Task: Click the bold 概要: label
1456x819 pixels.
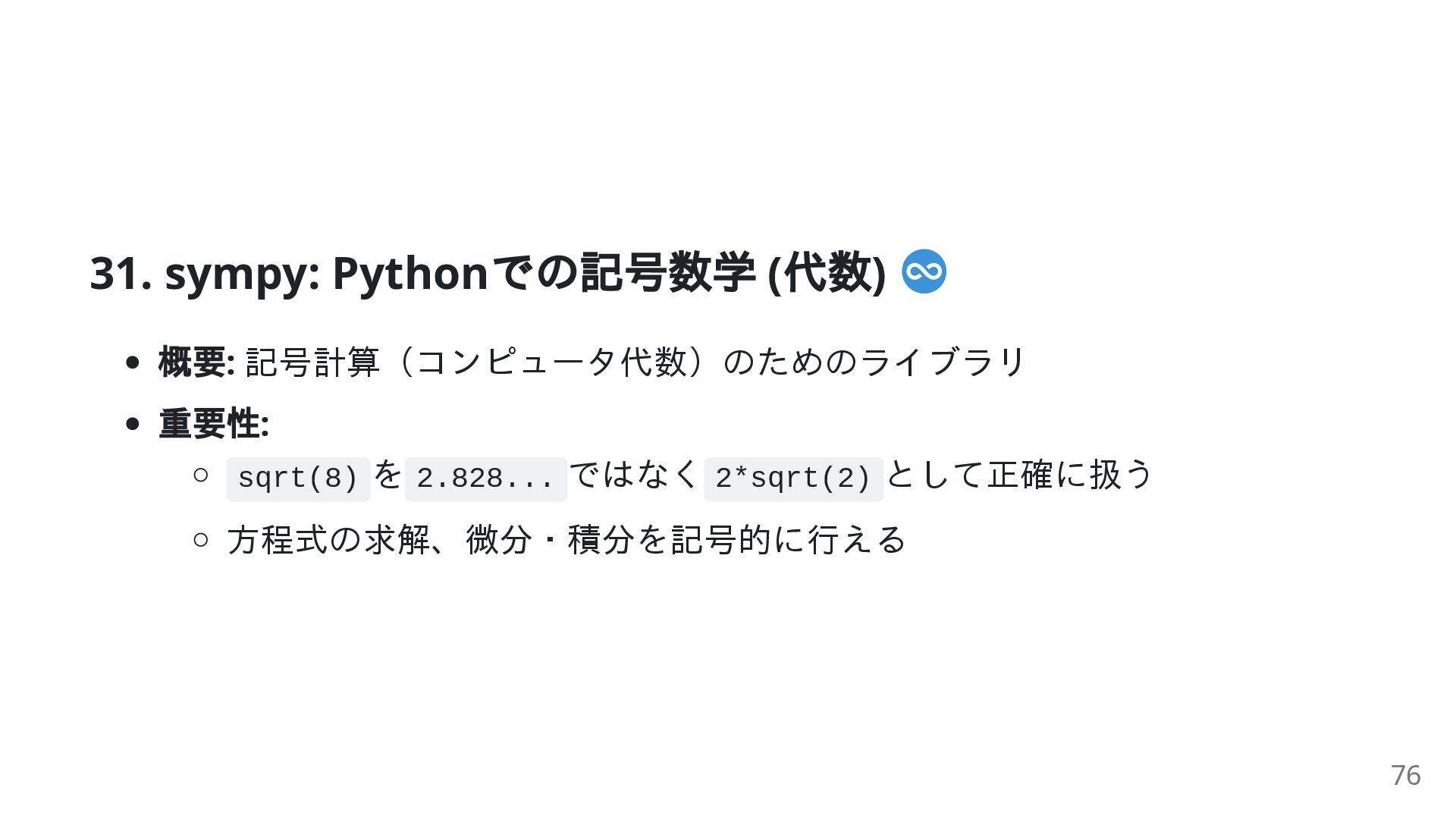Action: point(196,362)
